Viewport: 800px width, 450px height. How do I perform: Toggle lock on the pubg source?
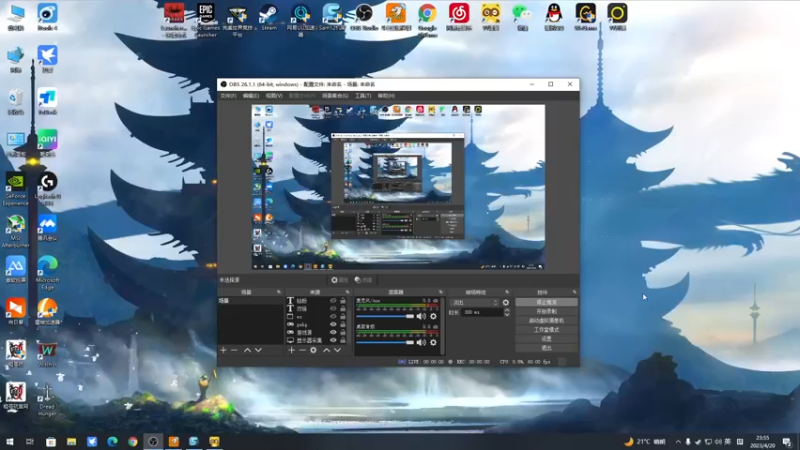(x=343, y=324)
